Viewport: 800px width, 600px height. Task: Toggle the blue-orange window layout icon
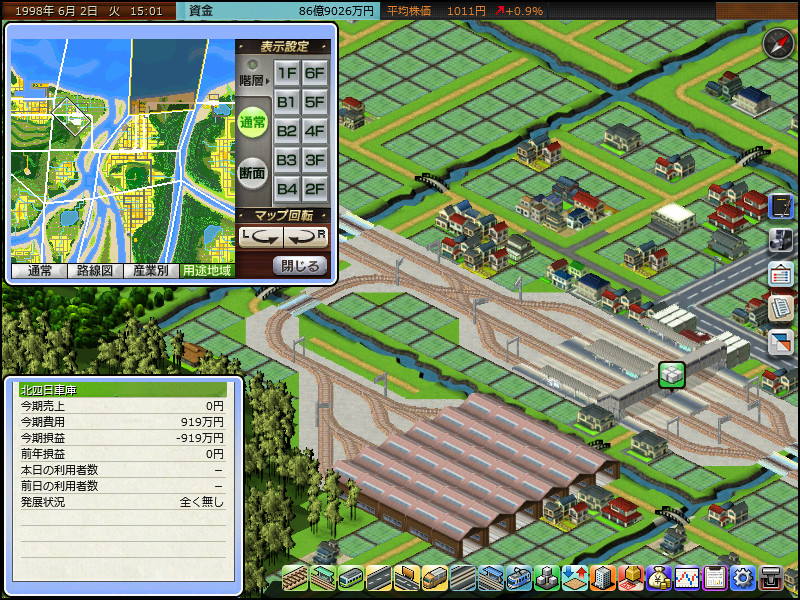pos(781,341)
